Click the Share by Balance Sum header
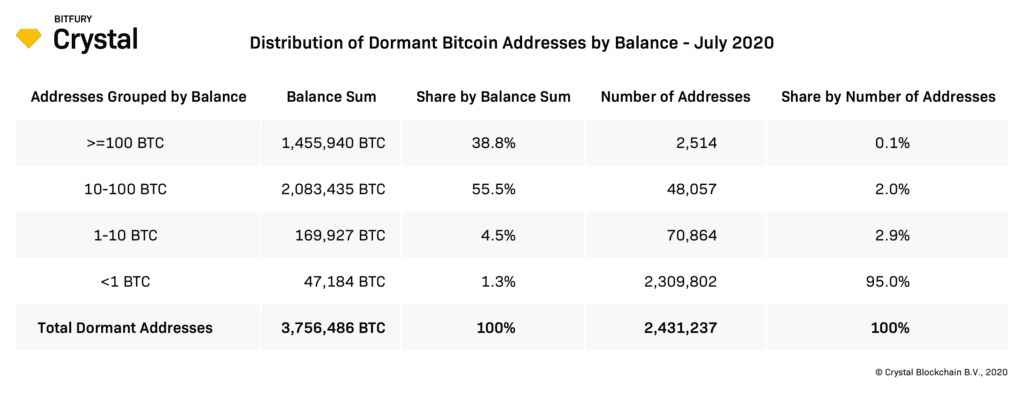Viewport: 1024px width, 393px height. pyautogui.click(x=494, y=97)
